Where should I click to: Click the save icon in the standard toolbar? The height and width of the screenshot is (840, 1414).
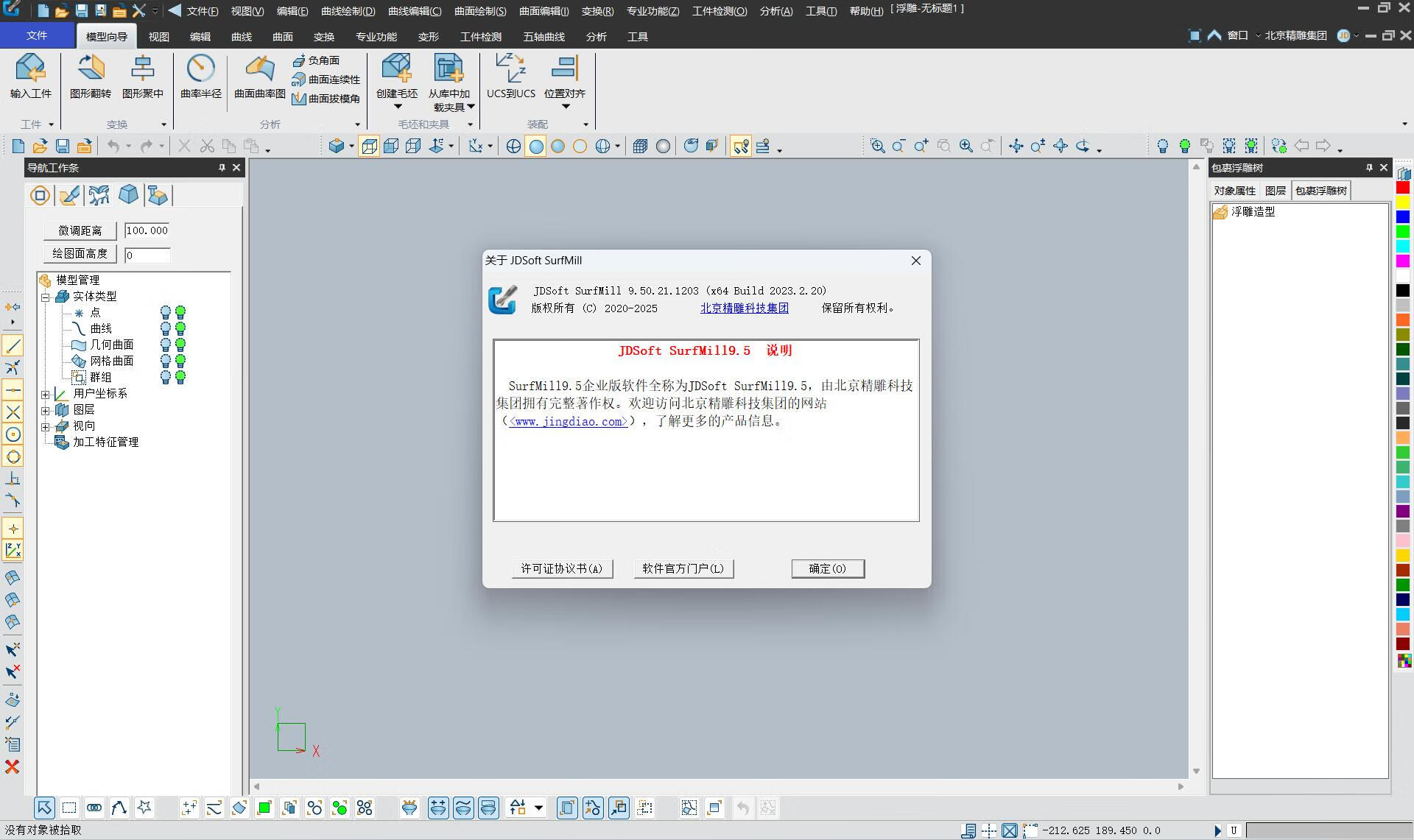click(63, 147)
